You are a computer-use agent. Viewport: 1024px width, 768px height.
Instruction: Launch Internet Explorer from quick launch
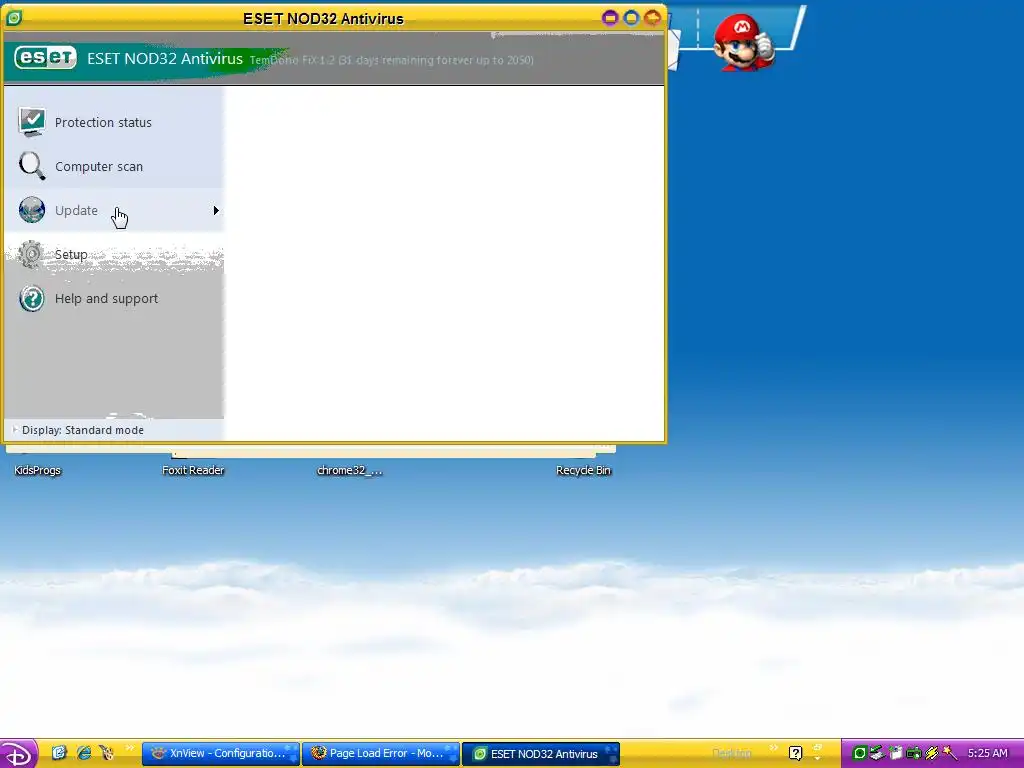click(x=84, y=753)
